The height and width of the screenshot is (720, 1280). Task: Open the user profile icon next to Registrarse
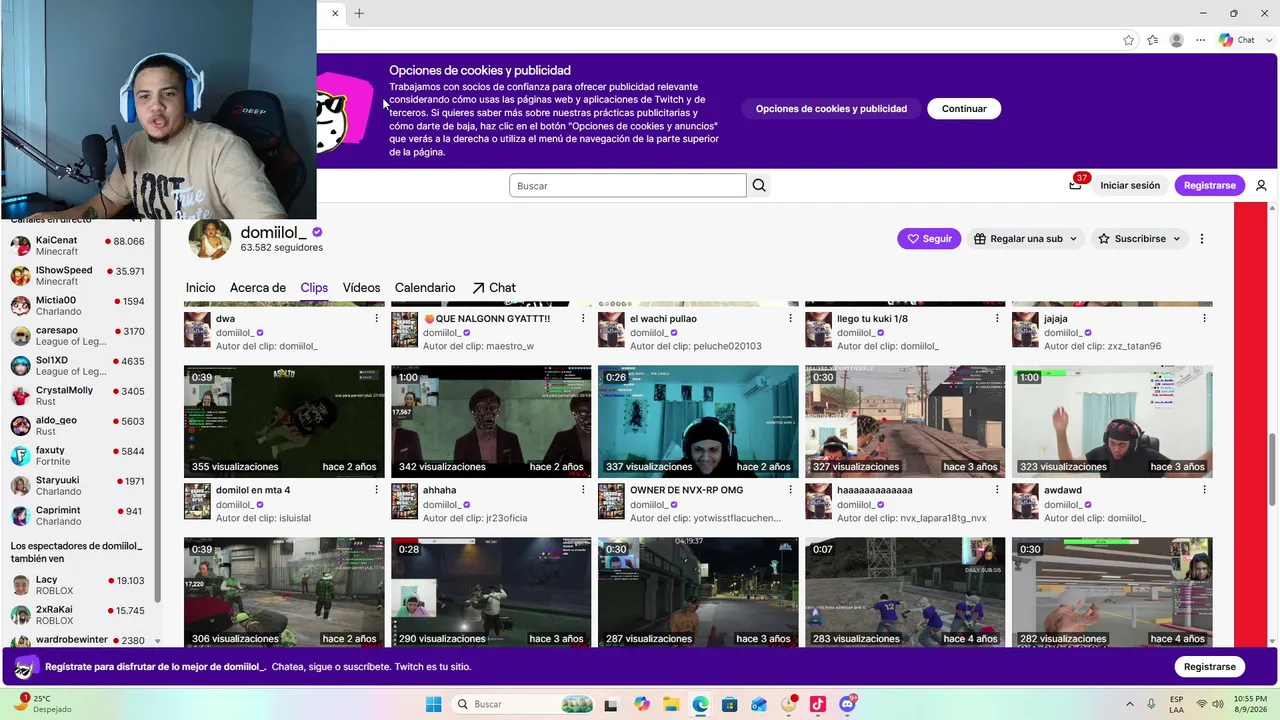pos(1261,185)
